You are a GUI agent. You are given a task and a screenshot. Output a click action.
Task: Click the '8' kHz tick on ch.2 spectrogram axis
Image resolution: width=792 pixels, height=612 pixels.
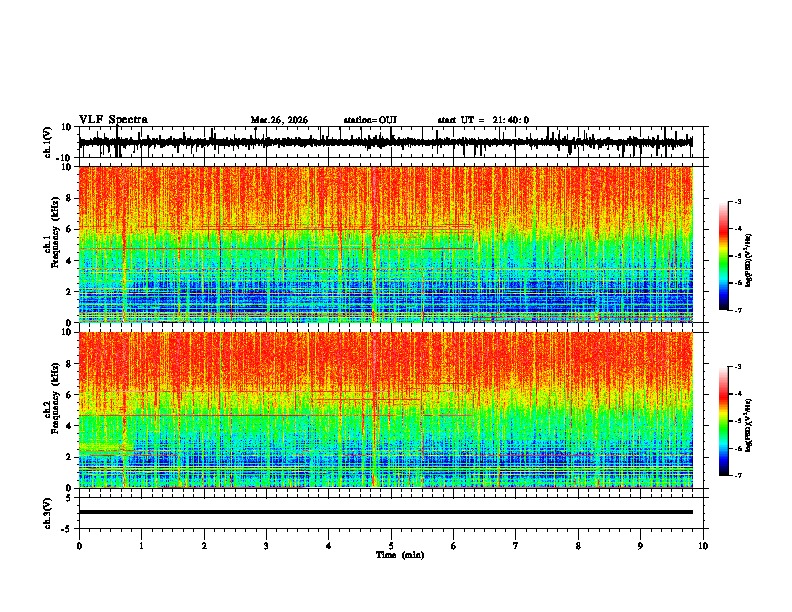(x=70, y=364)
